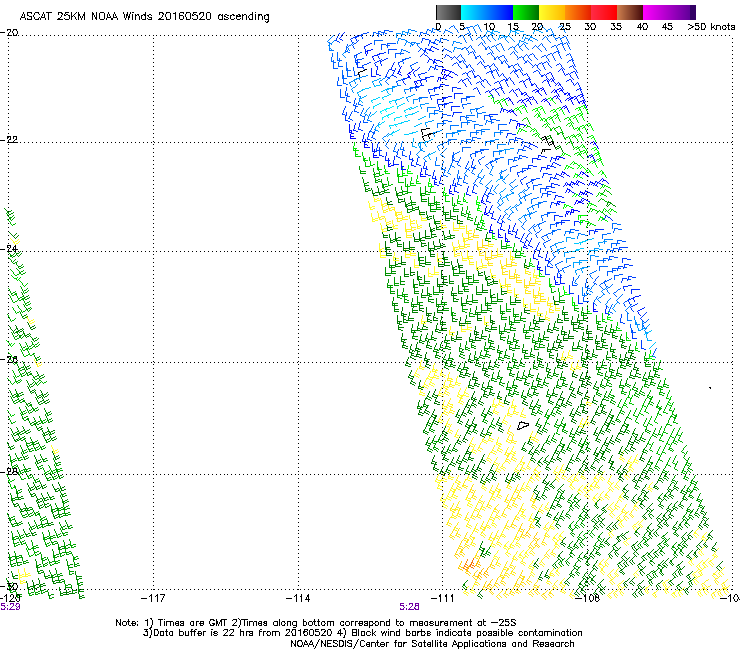This screenshot has width=740, height=650.
Task: Click the brown 35-40 knots legend segment
Action: click(630, 12)
